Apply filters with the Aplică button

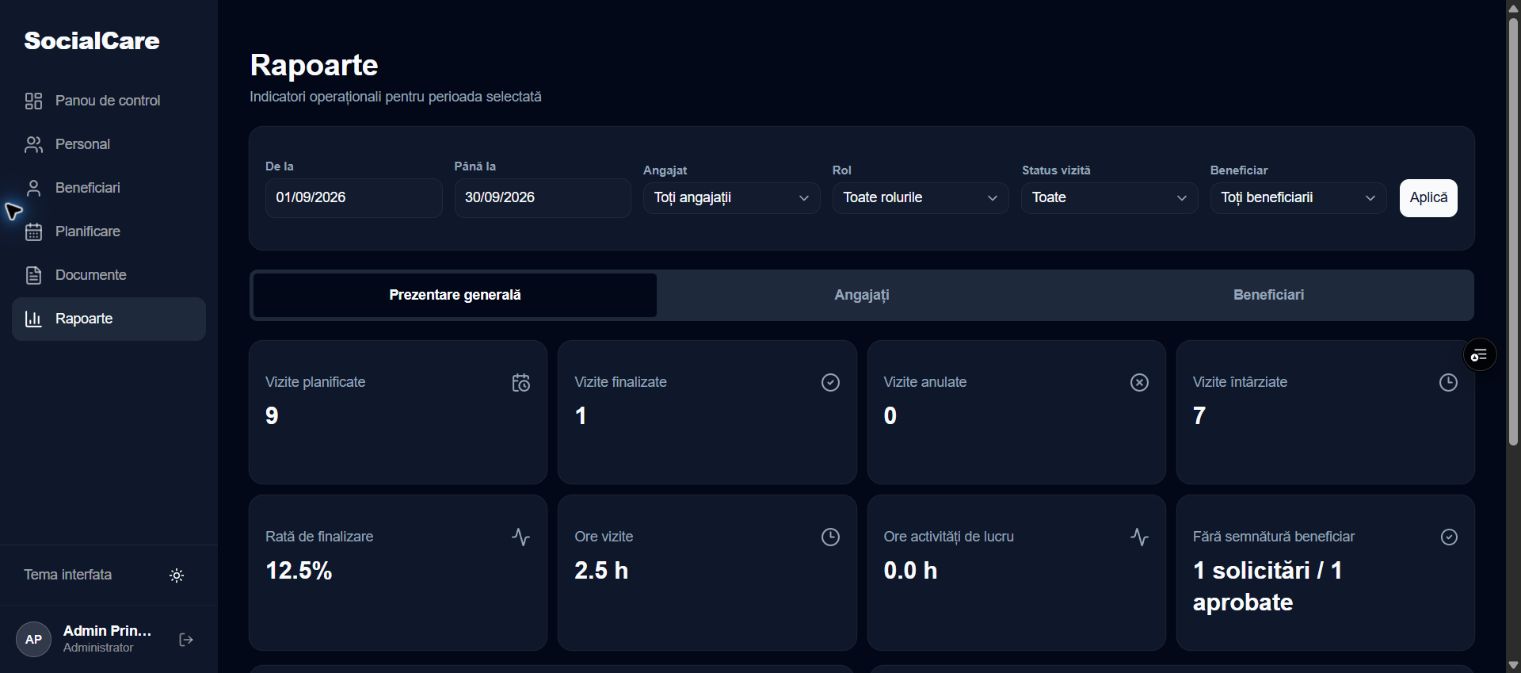1428,198
